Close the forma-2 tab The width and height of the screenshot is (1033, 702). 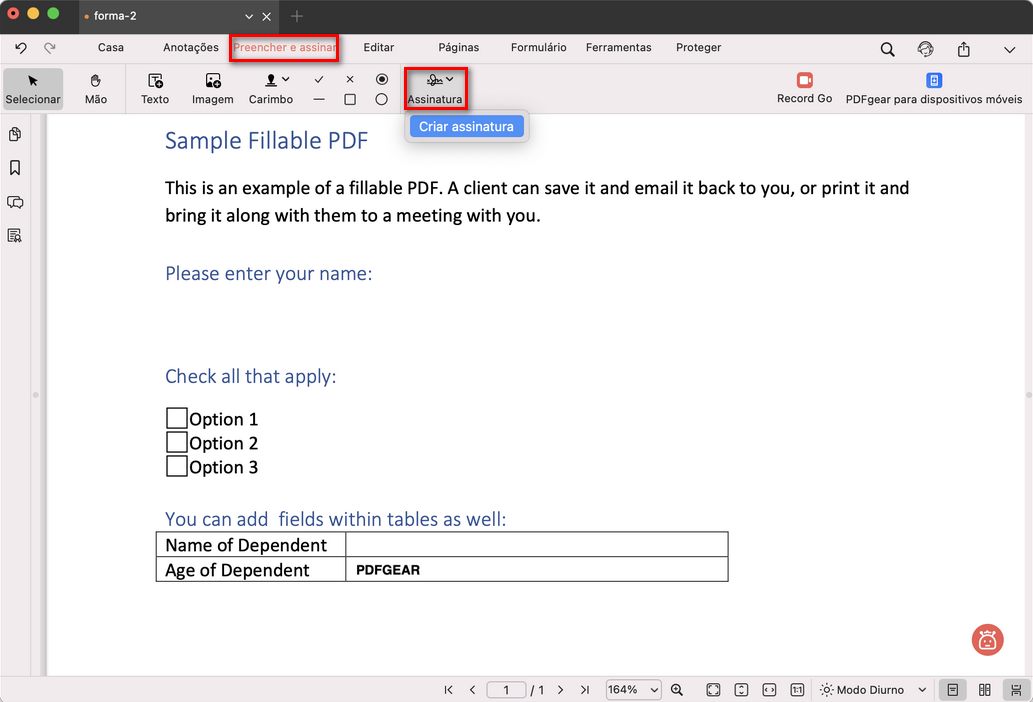pos(267,16)
